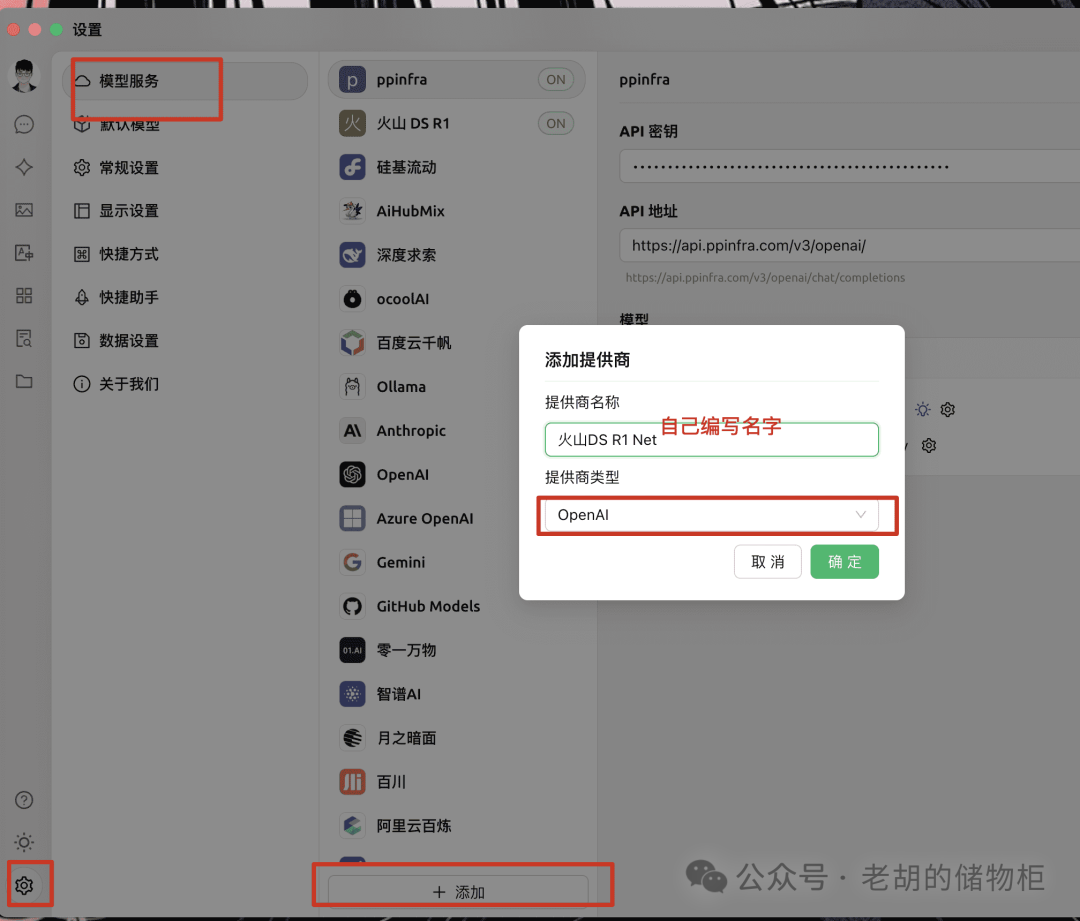This screenshot has height=921, width=1080.
Task: Open the agents star sidebar icon
Action: coord(24,167)
